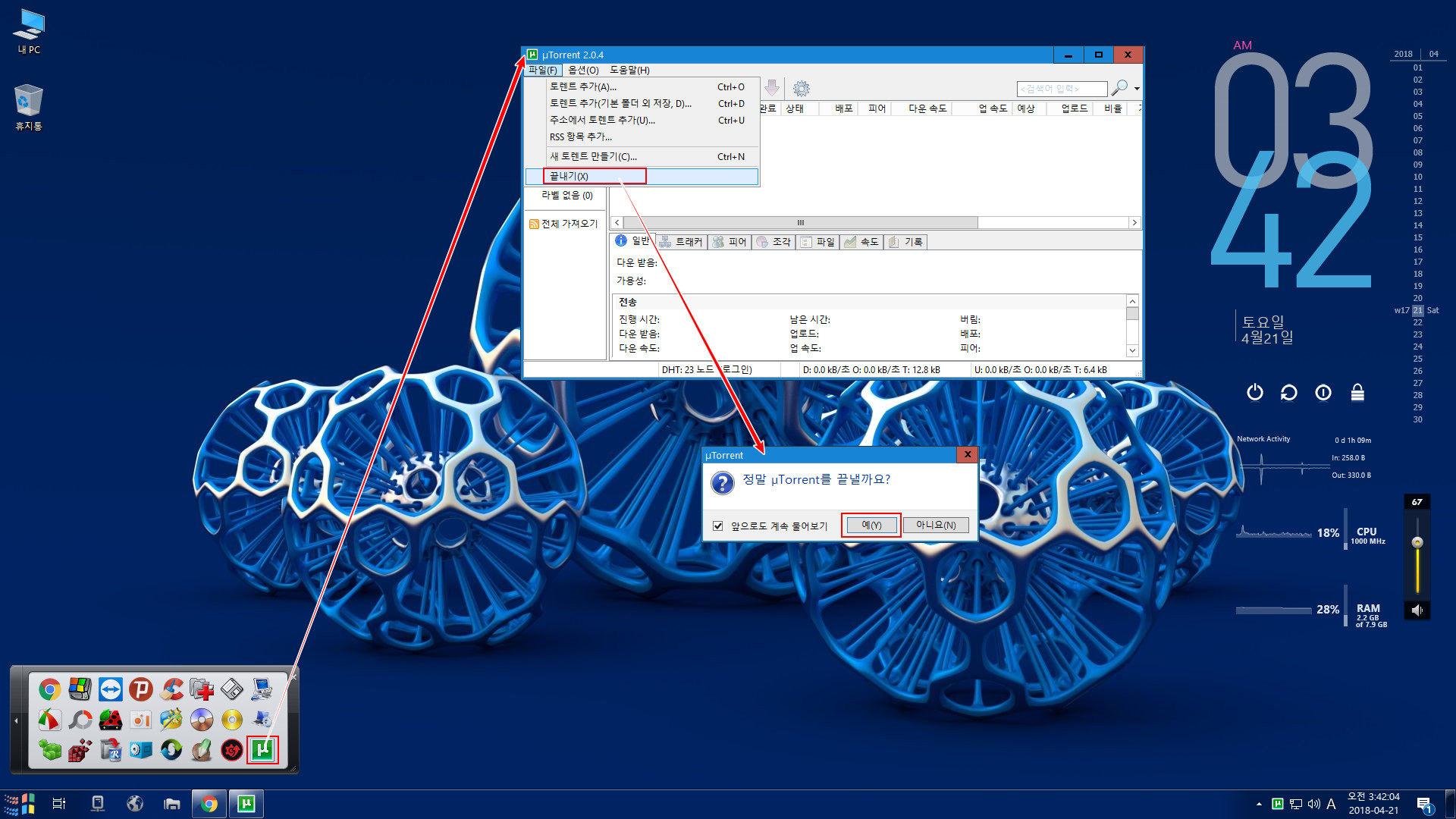Screen dimensions: 1456x819
Task: Open the EasyBCD computer icon in launcher
Action: [262, 689]
